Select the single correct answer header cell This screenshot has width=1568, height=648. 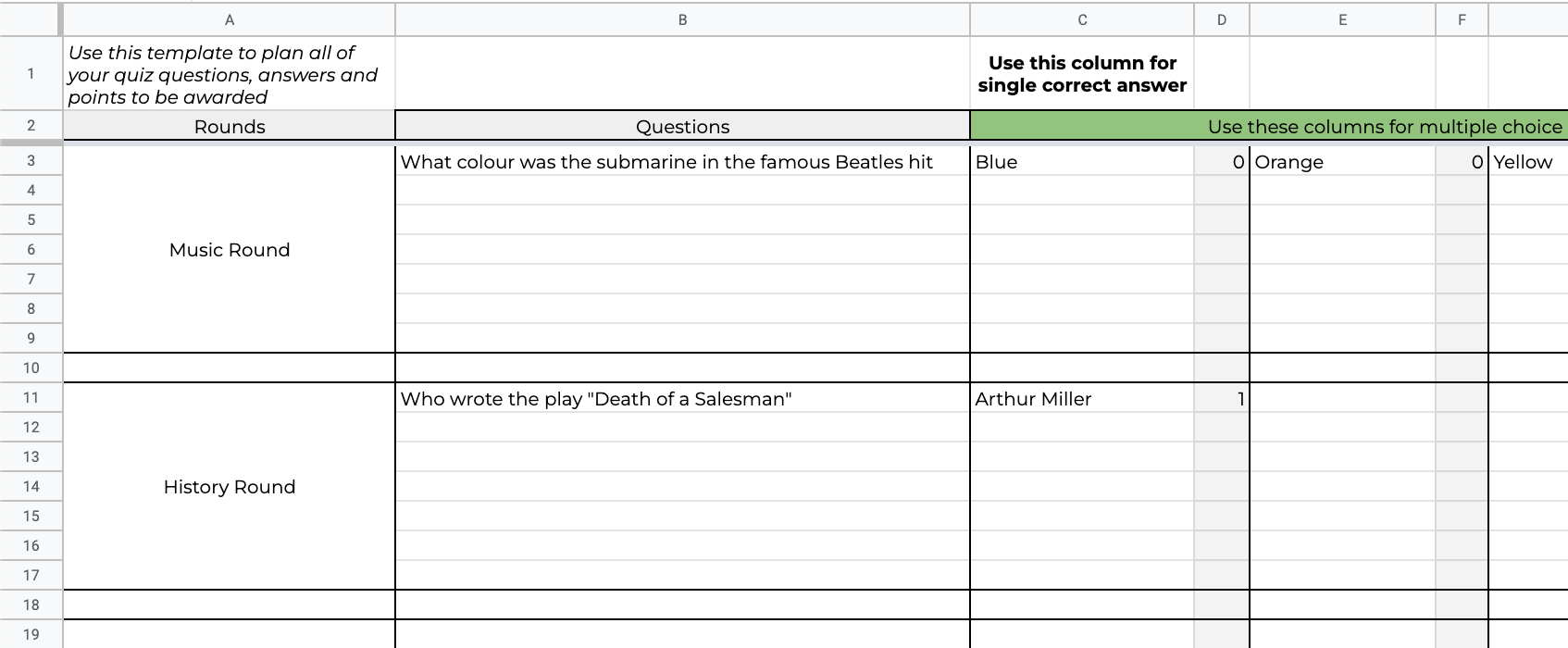click(1081, 74)
